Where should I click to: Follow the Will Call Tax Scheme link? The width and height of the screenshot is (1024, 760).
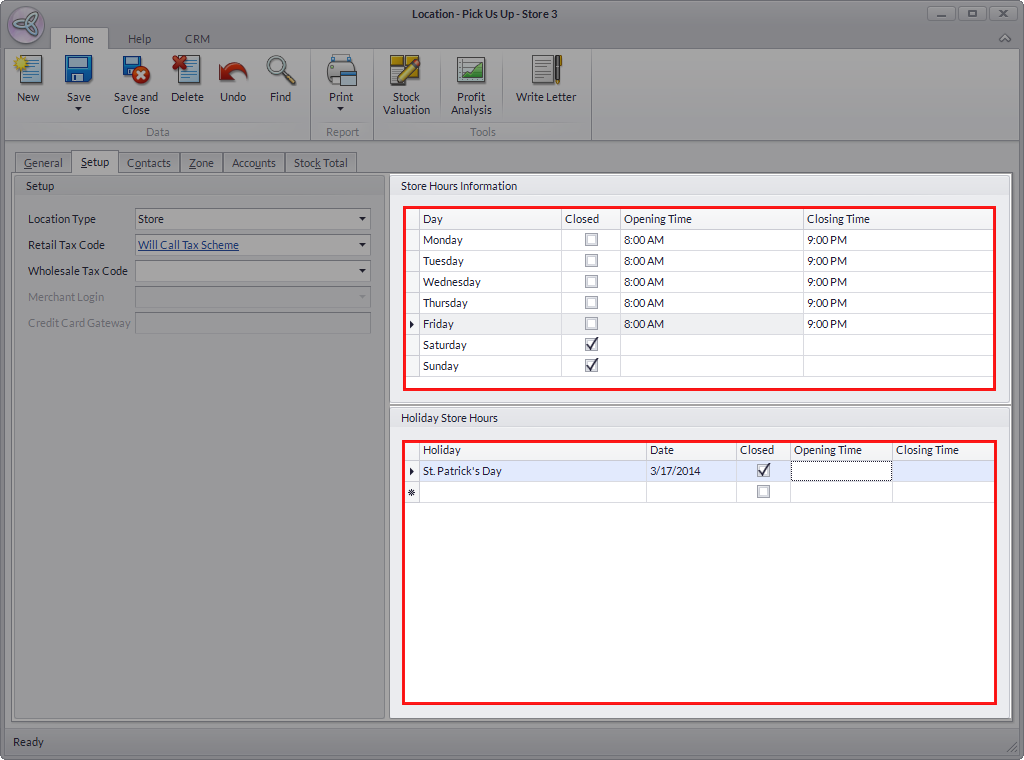(x=188, y=245)
